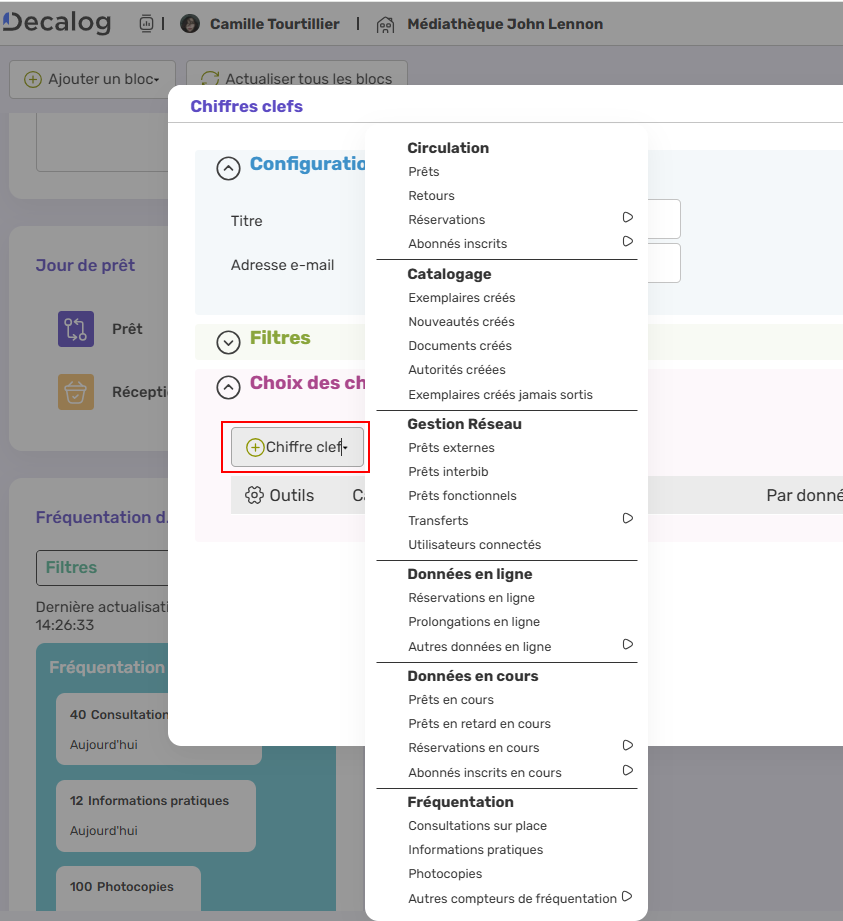Viewport: 843px width, 921px height.
Task: Click the device icon next to Decalog logo
Action: [146, 24]
